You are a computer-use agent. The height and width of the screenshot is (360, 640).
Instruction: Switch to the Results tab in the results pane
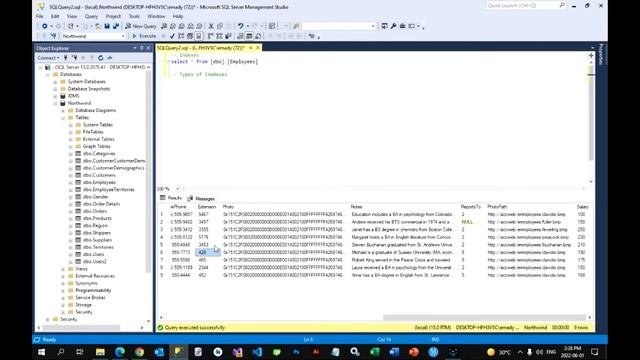pyautogui.click(x=171, y=198)
